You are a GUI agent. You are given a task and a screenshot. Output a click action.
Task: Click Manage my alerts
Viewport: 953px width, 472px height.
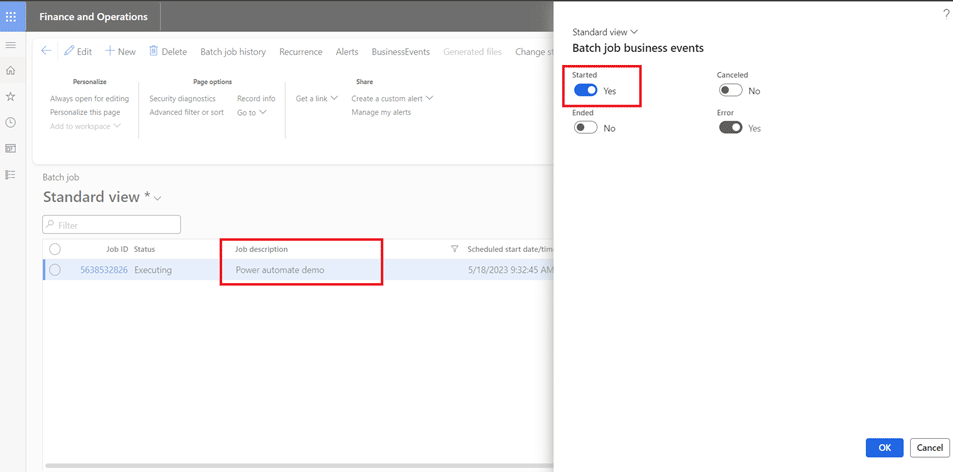(381, 112)
